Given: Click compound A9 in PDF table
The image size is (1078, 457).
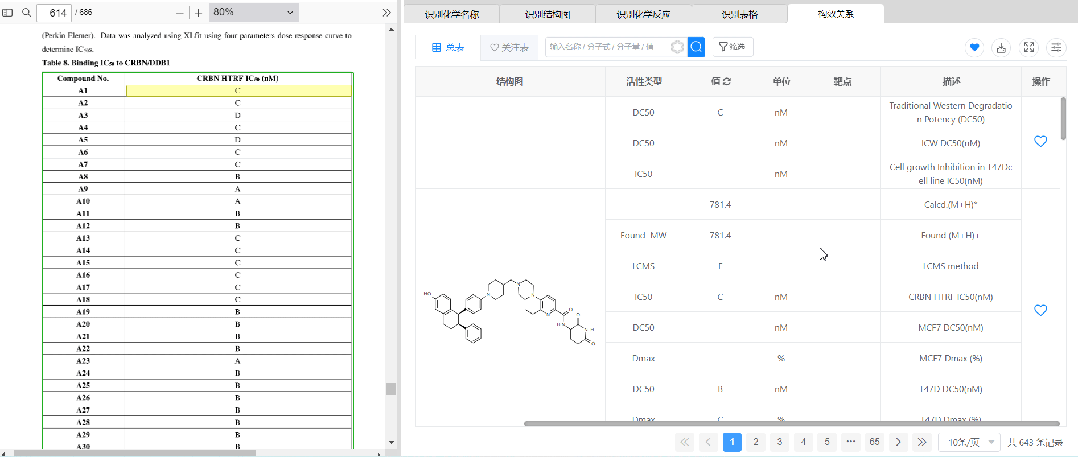Looking at the screenshot, I should pyautogui.click(x=83, y=189).
